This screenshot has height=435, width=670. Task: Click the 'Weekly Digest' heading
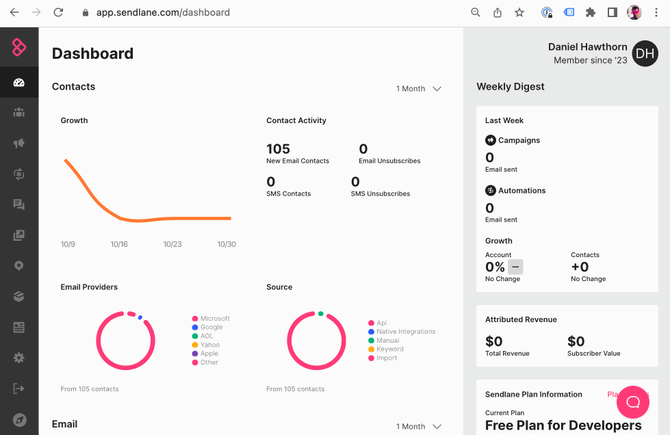[510, 87]
